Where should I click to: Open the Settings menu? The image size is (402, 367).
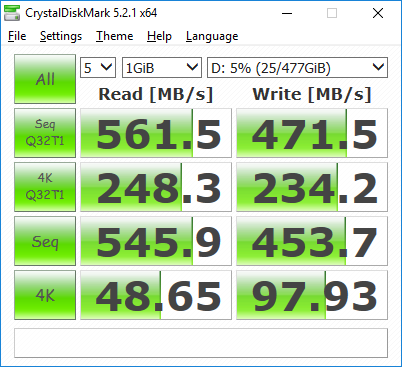[x=61, y=36]
